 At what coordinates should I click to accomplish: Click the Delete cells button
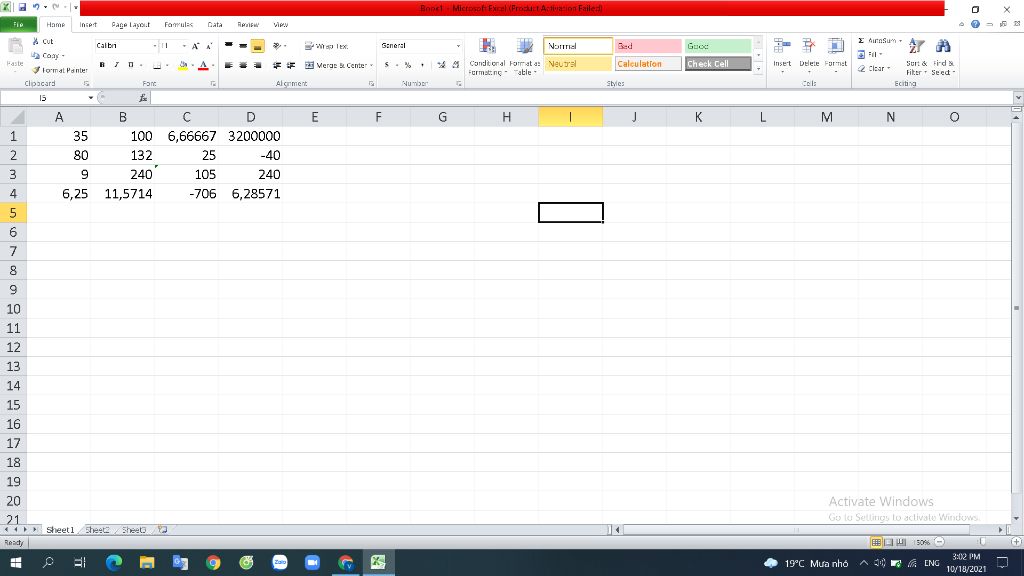point(808,56)
